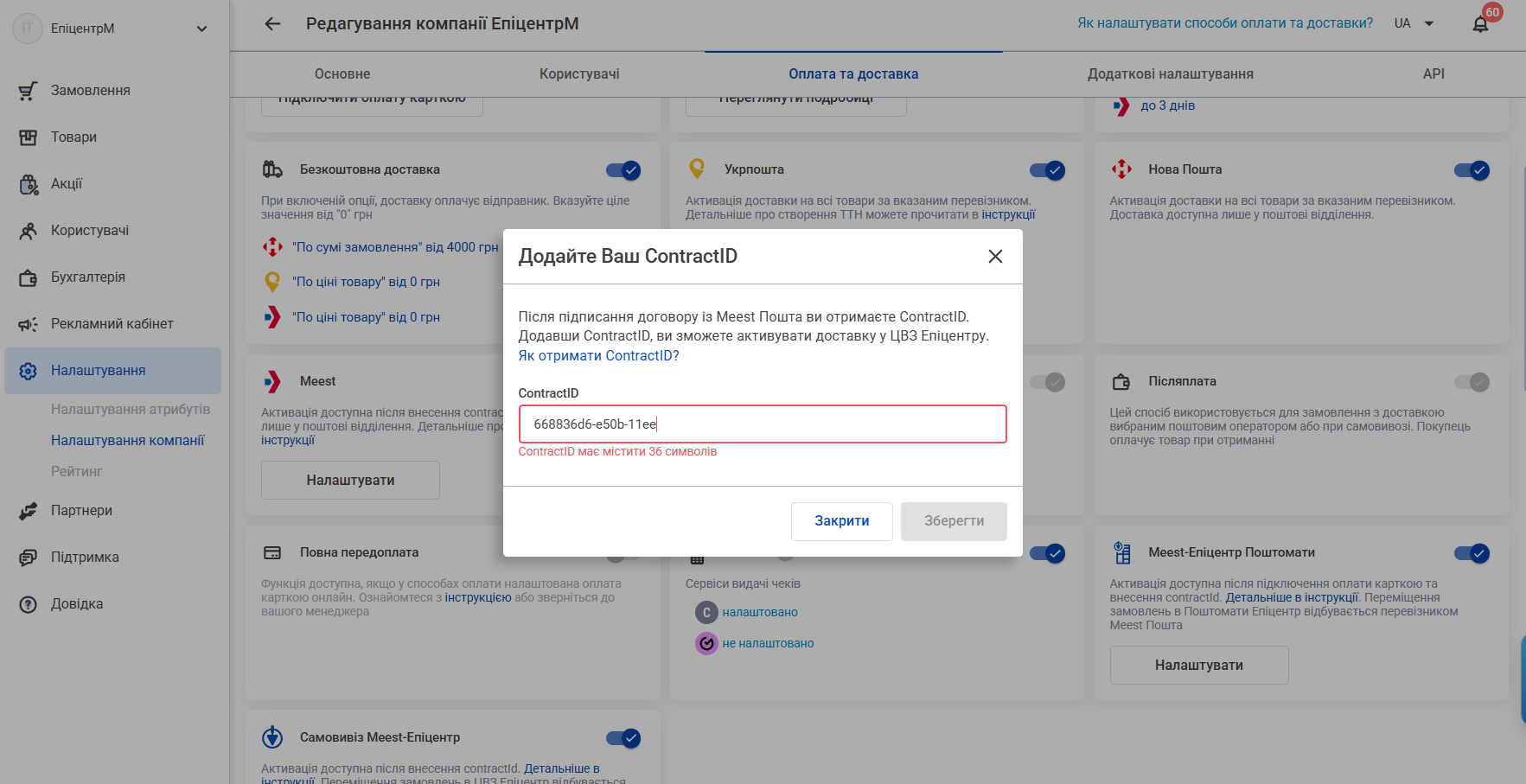Click the 'налаштовано' receipt service link
Screen dimensions: 1526x784
pos(760,612)
